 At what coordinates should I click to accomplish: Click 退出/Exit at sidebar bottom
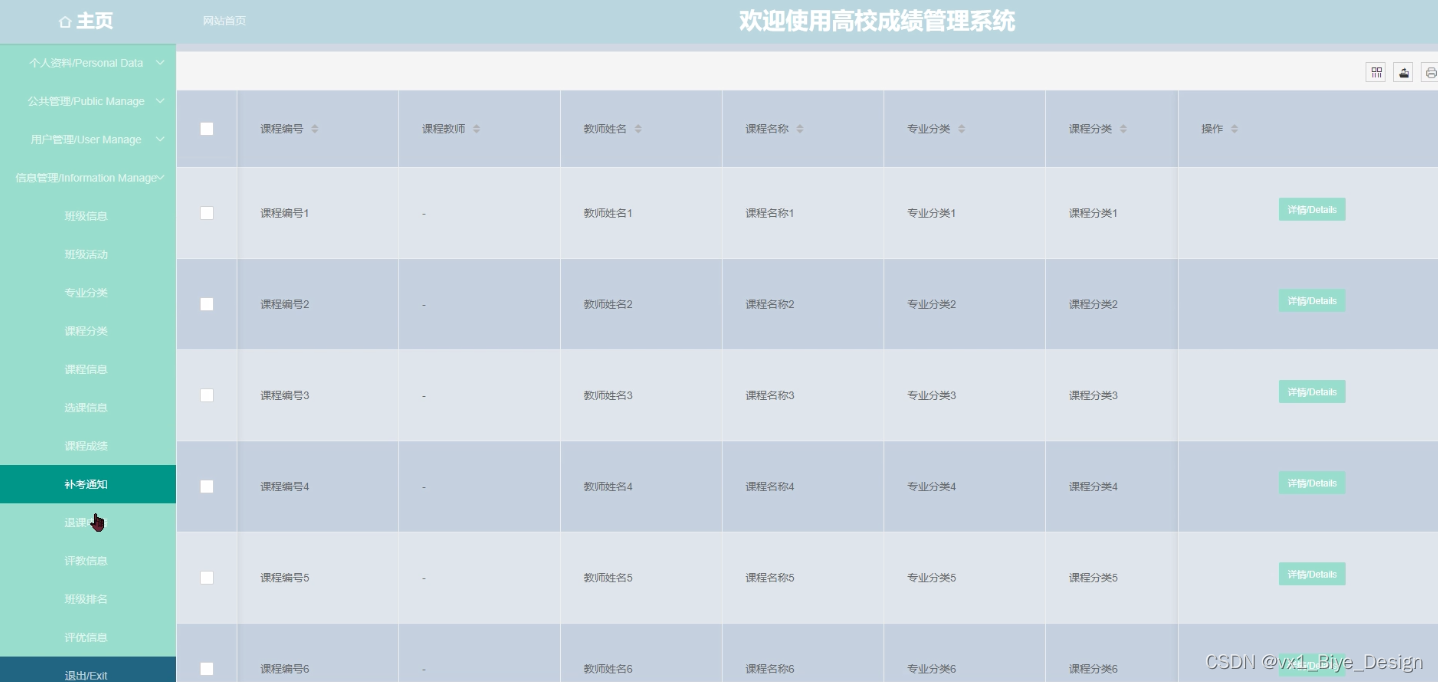point(88,675)
